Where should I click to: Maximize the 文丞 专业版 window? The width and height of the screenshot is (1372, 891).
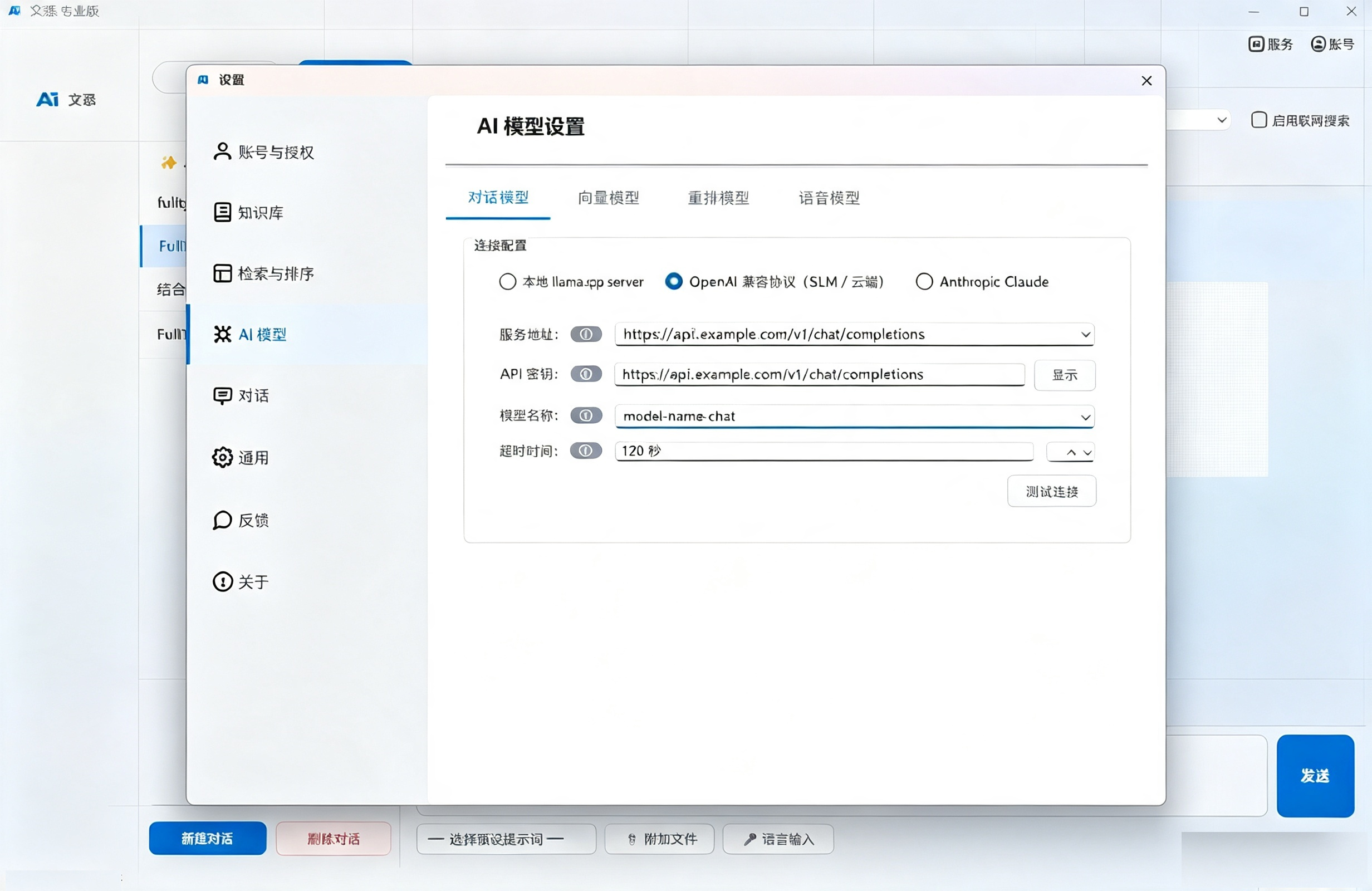(x=1304, y=12)
